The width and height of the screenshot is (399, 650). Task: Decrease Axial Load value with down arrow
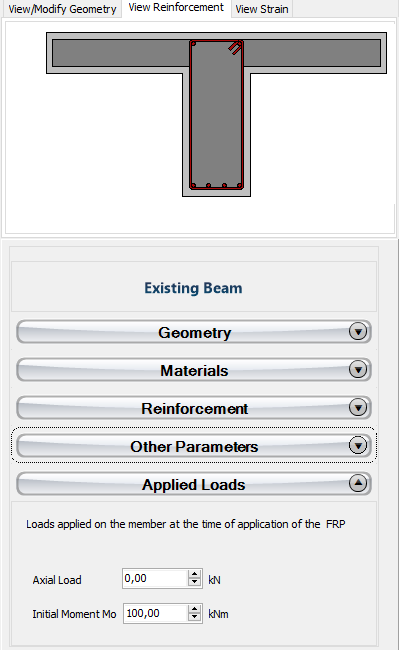point(194,582)
